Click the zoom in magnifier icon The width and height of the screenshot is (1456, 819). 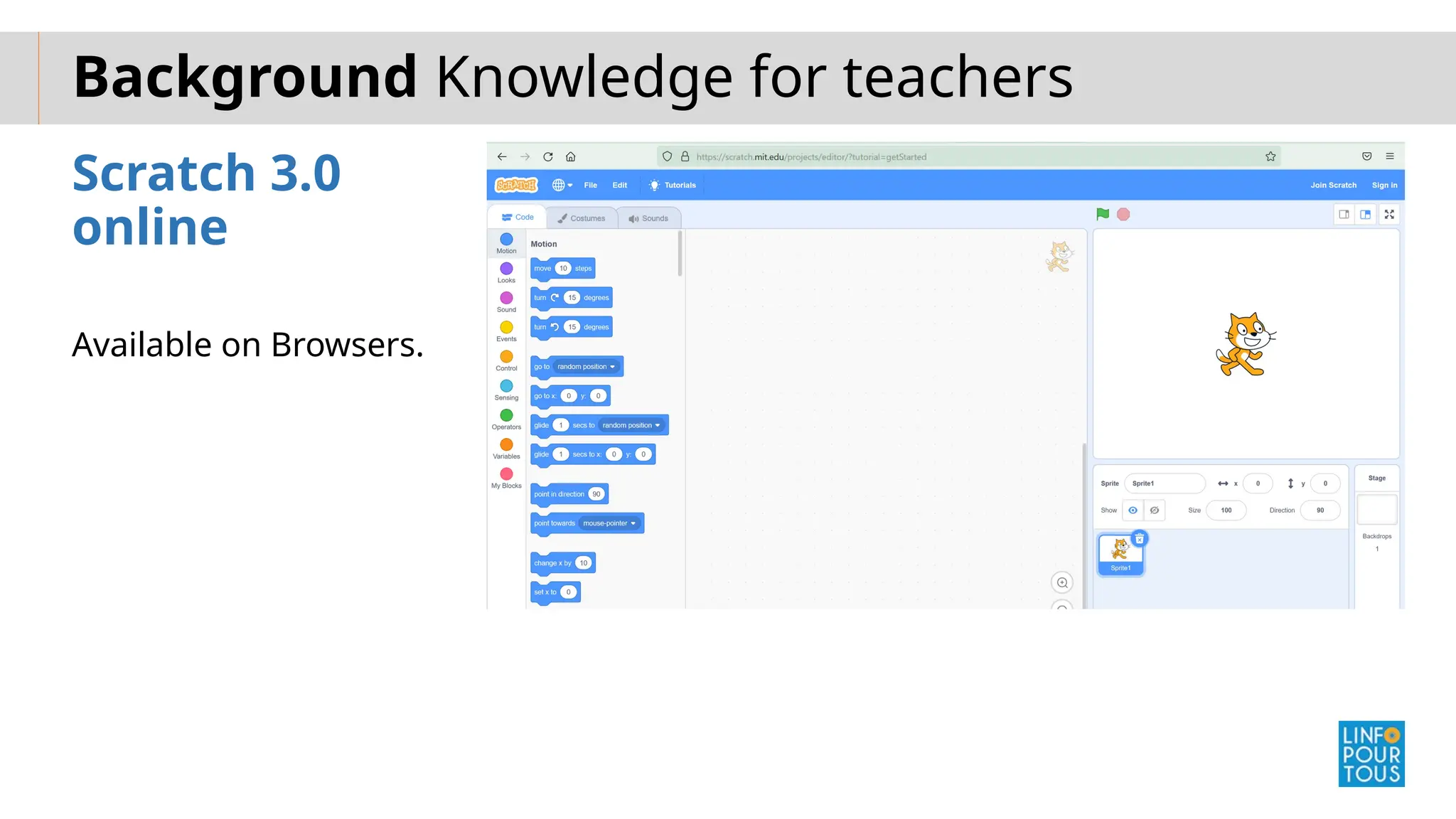point(1062,583)
